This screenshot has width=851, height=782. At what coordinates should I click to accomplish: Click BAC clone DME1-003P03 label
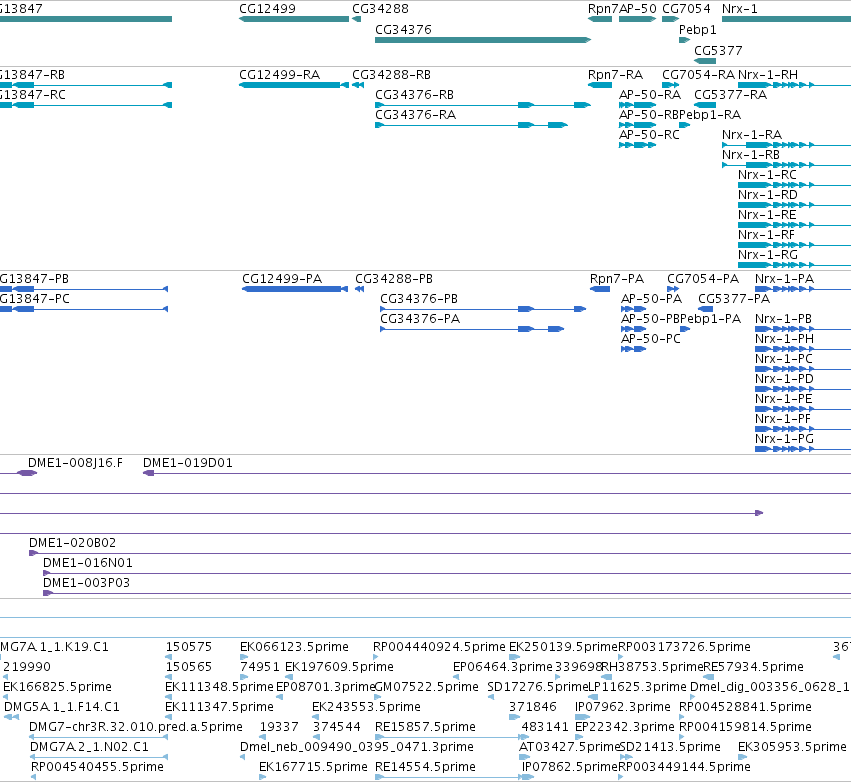(x=86, y=583)
